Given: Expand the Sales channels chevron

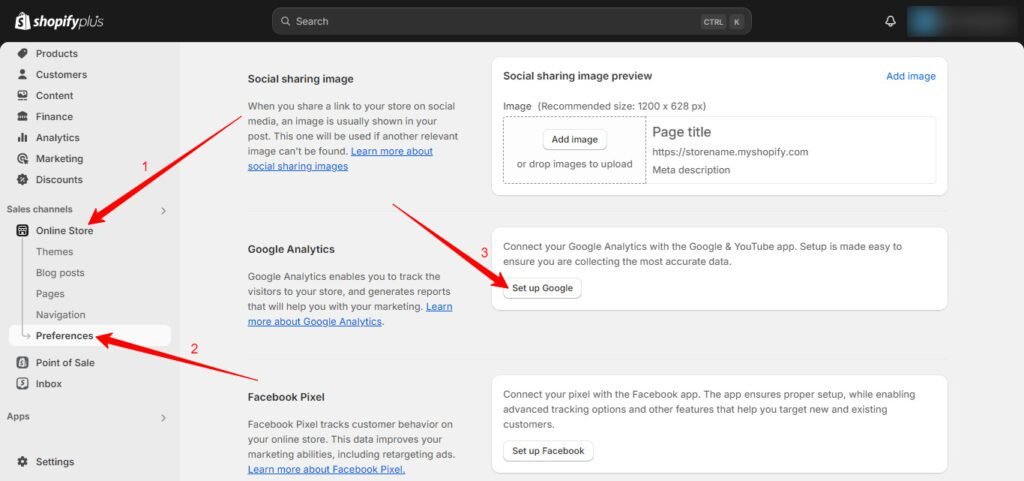Looking at the screenshot, I should (163, 210).
